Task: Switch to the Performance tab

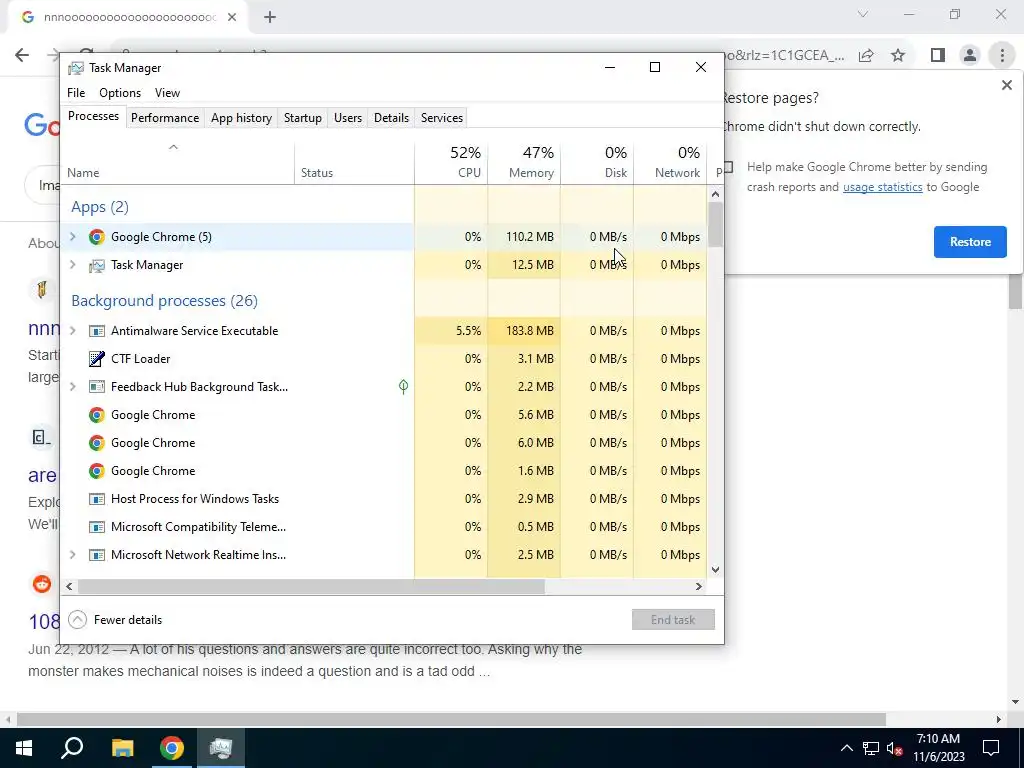Action: tap(165, 118)
